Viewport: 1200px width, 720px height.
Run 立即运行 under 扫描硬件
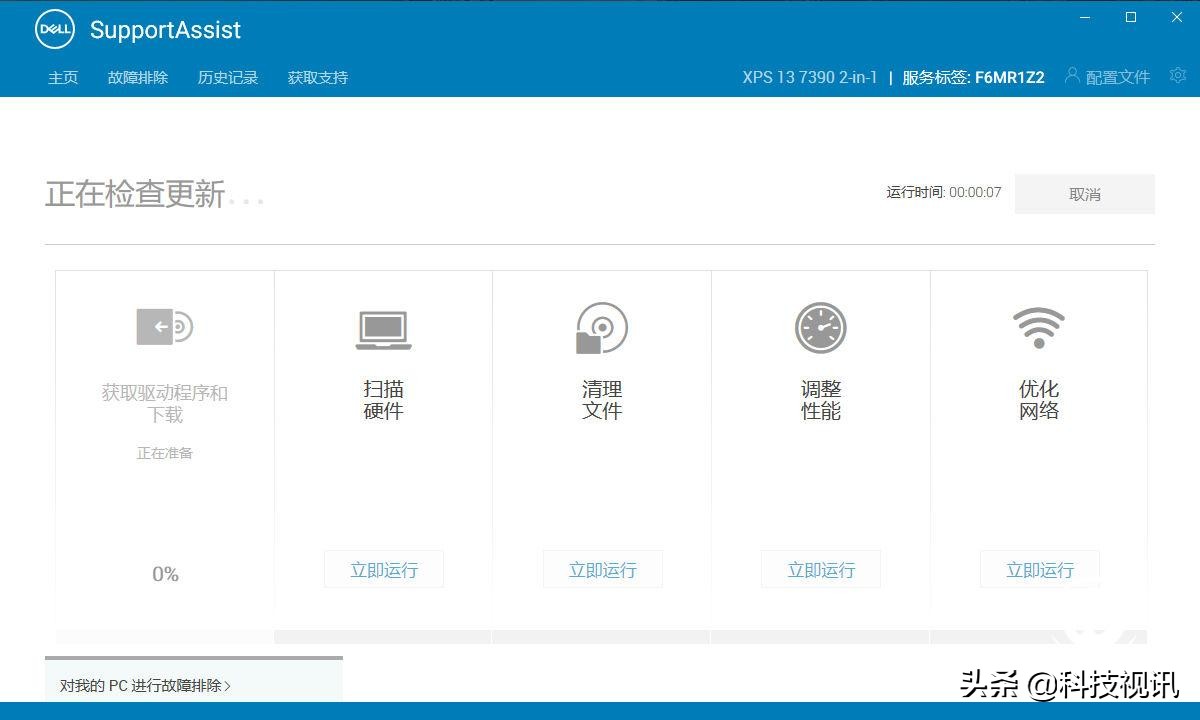[x=383, y=569]
